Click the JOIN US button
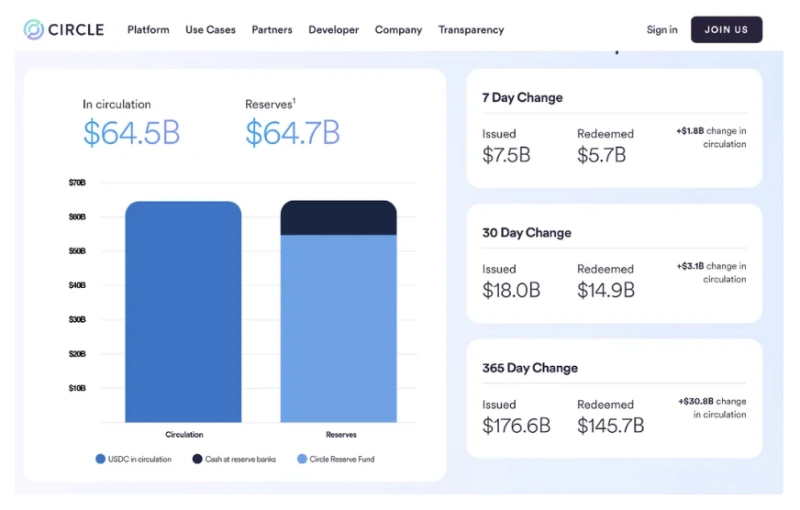Screen dimensions: 800x510 [x=727, y=30]
